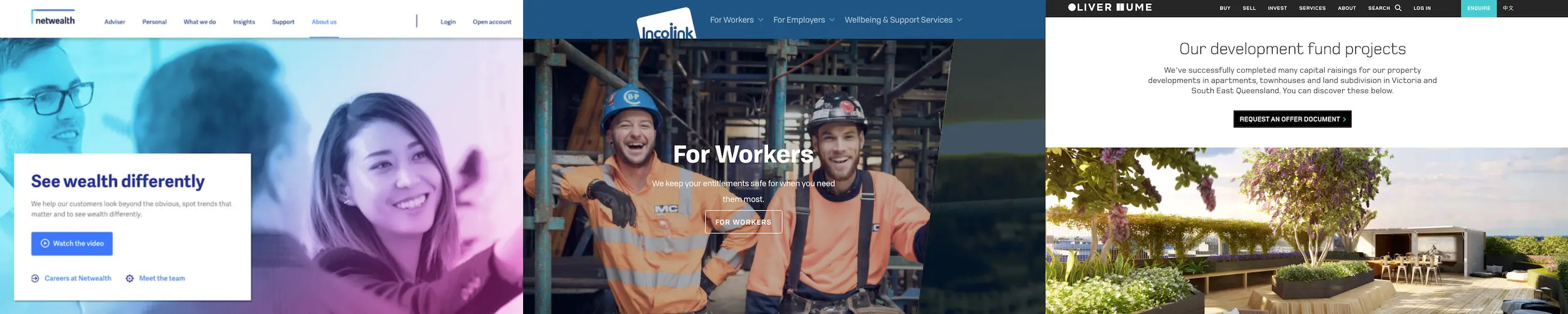This screenshot has width=1568, height=314.
Task: Switch language with the 中文 button
Action: pyautogui.click(x=1508, y=8)
